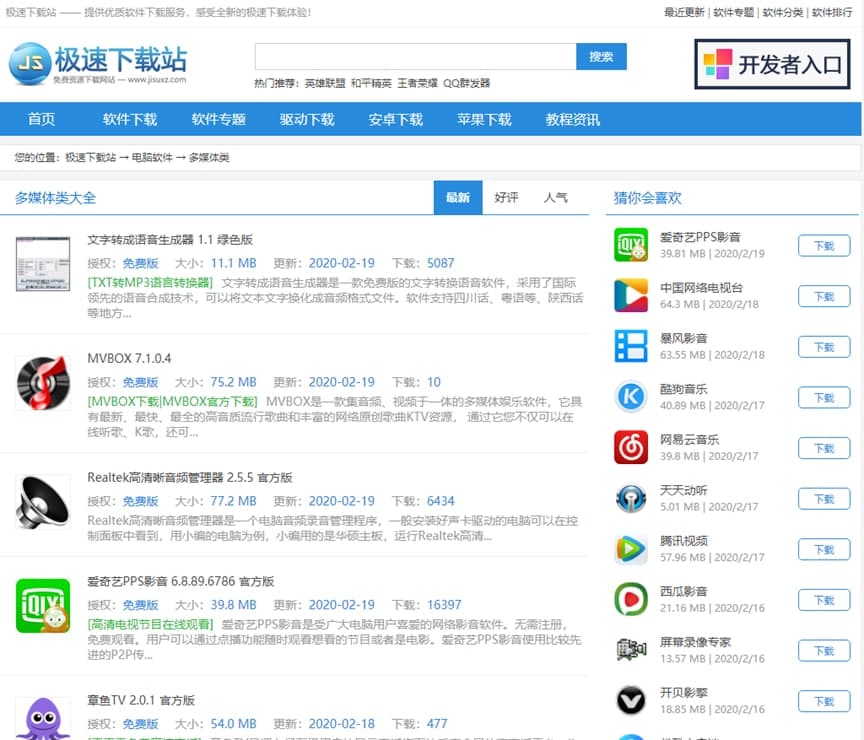
Task: Click the 极速下载站 JS logo
Action: coord(98,63)
